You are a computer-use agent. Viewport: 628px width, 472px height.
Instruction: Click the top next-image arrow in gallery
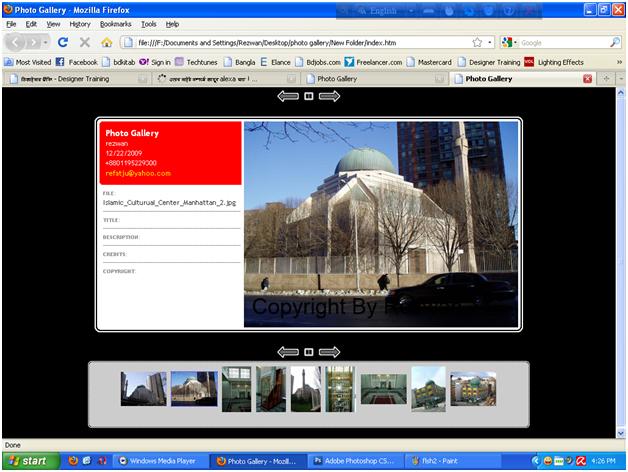[x=329, y=96]
